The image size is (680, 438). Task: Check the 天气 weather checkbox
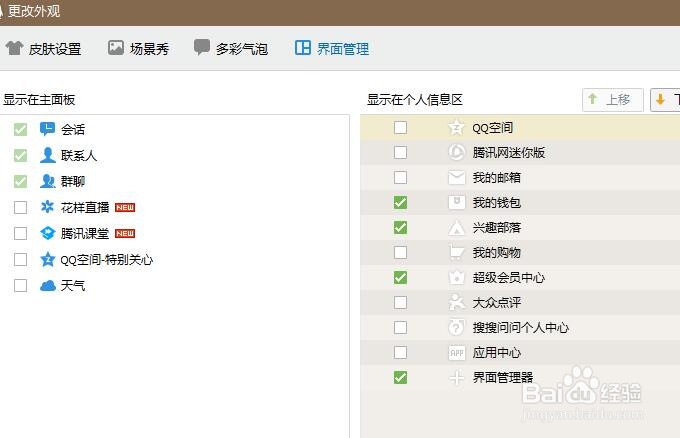20,285
